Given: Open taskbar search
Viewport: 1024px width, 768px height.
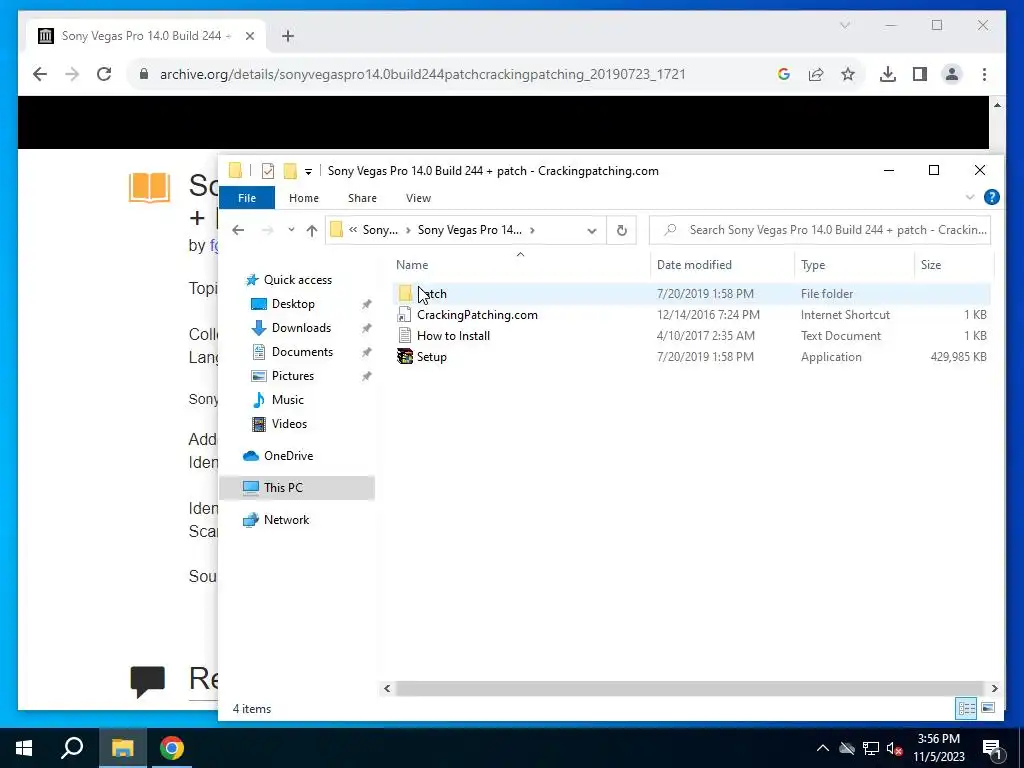Looking at the screenshot, I should click(72, 748).
